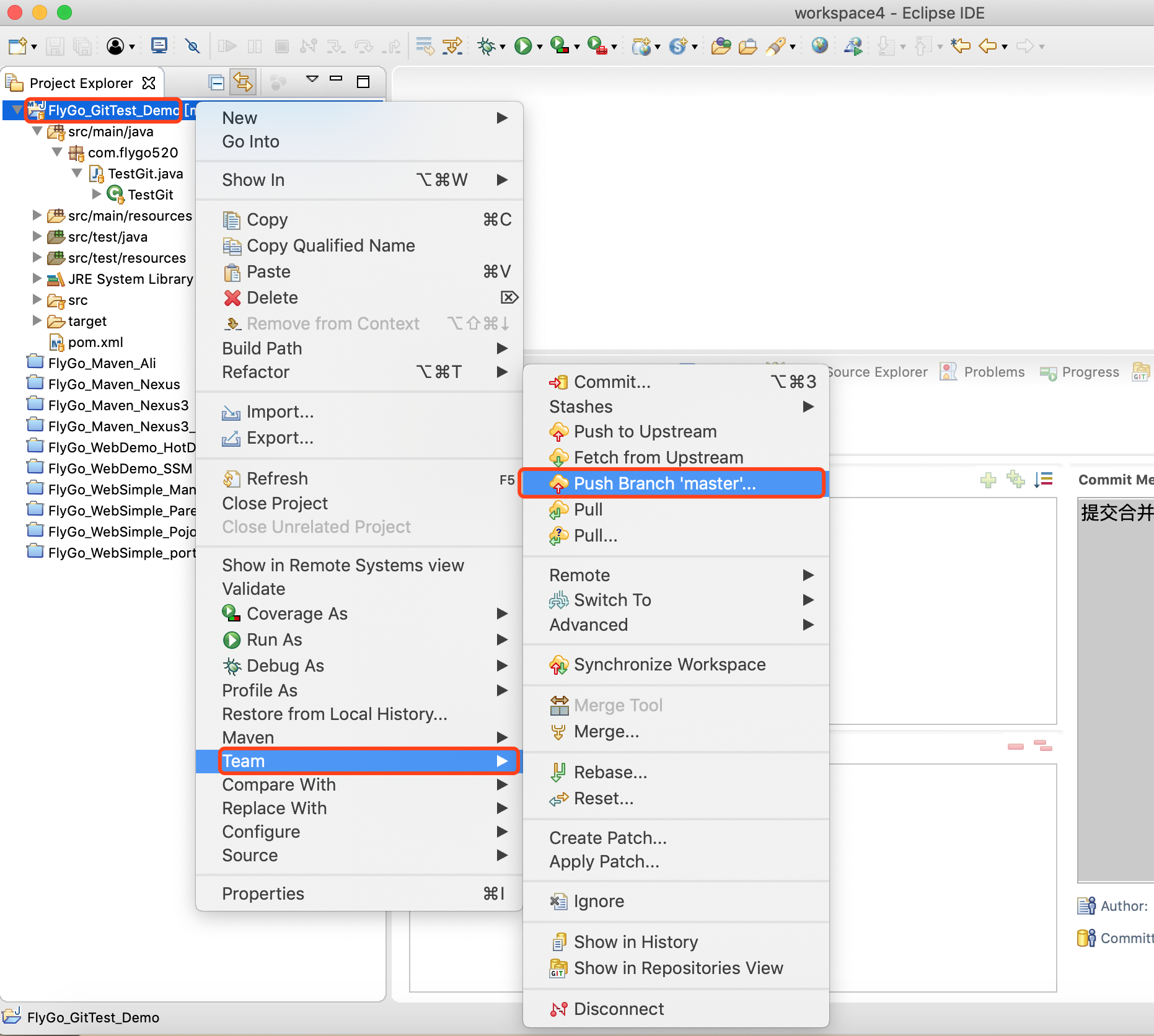Screen dimensions: 1154x1036
Task: Choose Fetch from Upstream
Action: pyautogui.click(x=676, y=457)
